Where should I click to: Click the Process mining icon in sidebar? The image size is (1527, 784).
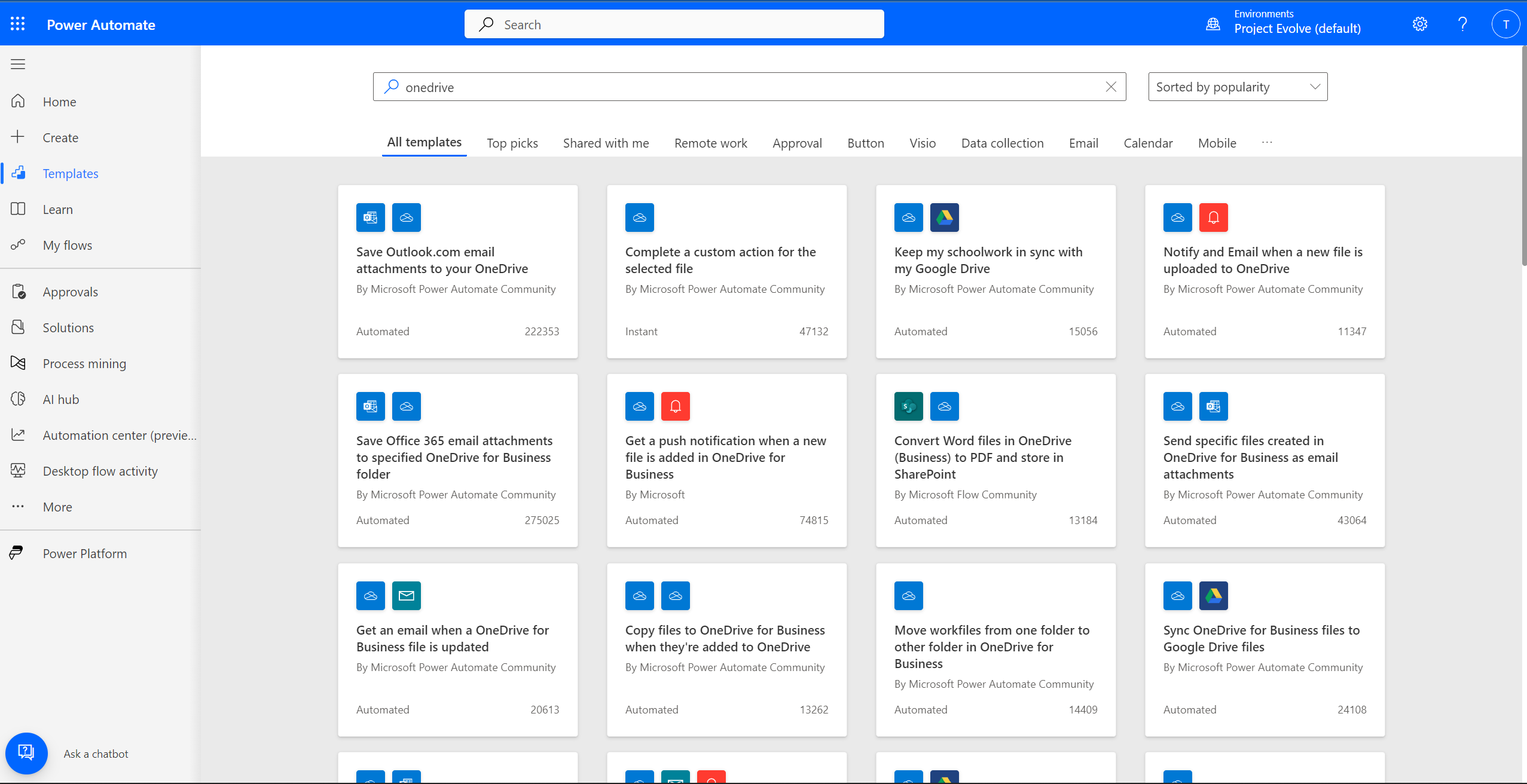[19, 363]
